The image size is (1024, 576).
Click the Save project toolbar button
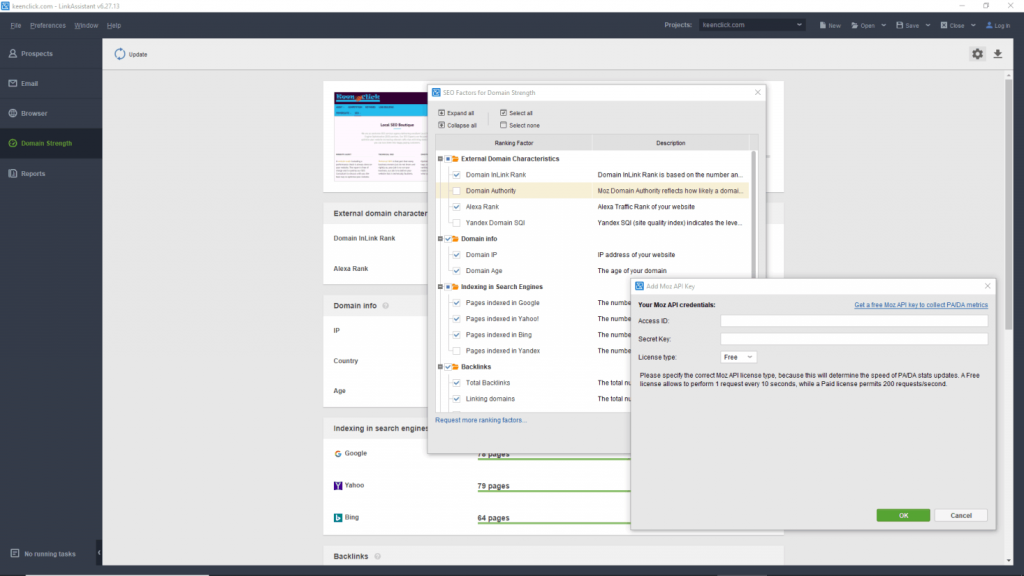point(908,25)
